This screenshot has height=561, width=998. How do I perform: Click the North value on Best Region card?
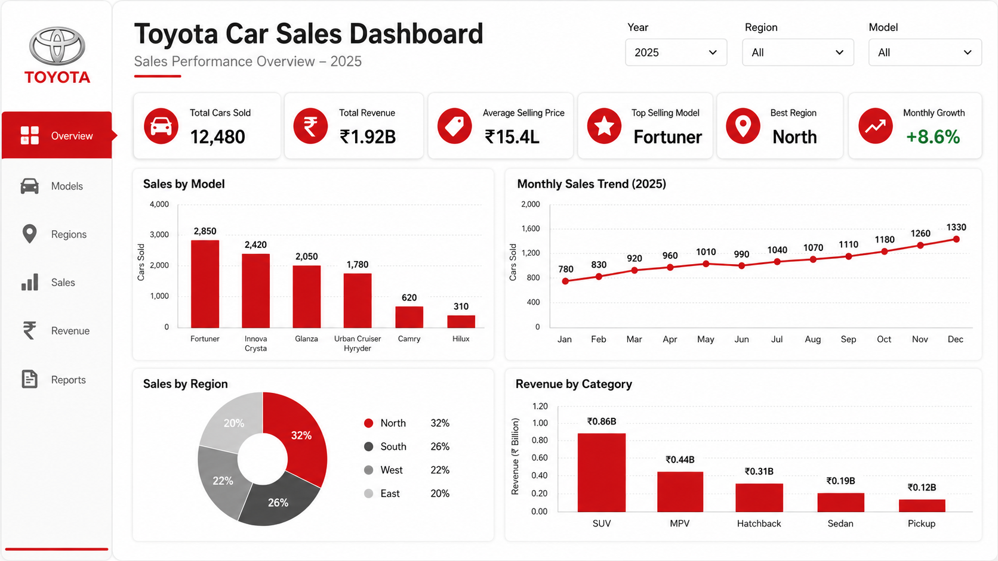(794, 137)
